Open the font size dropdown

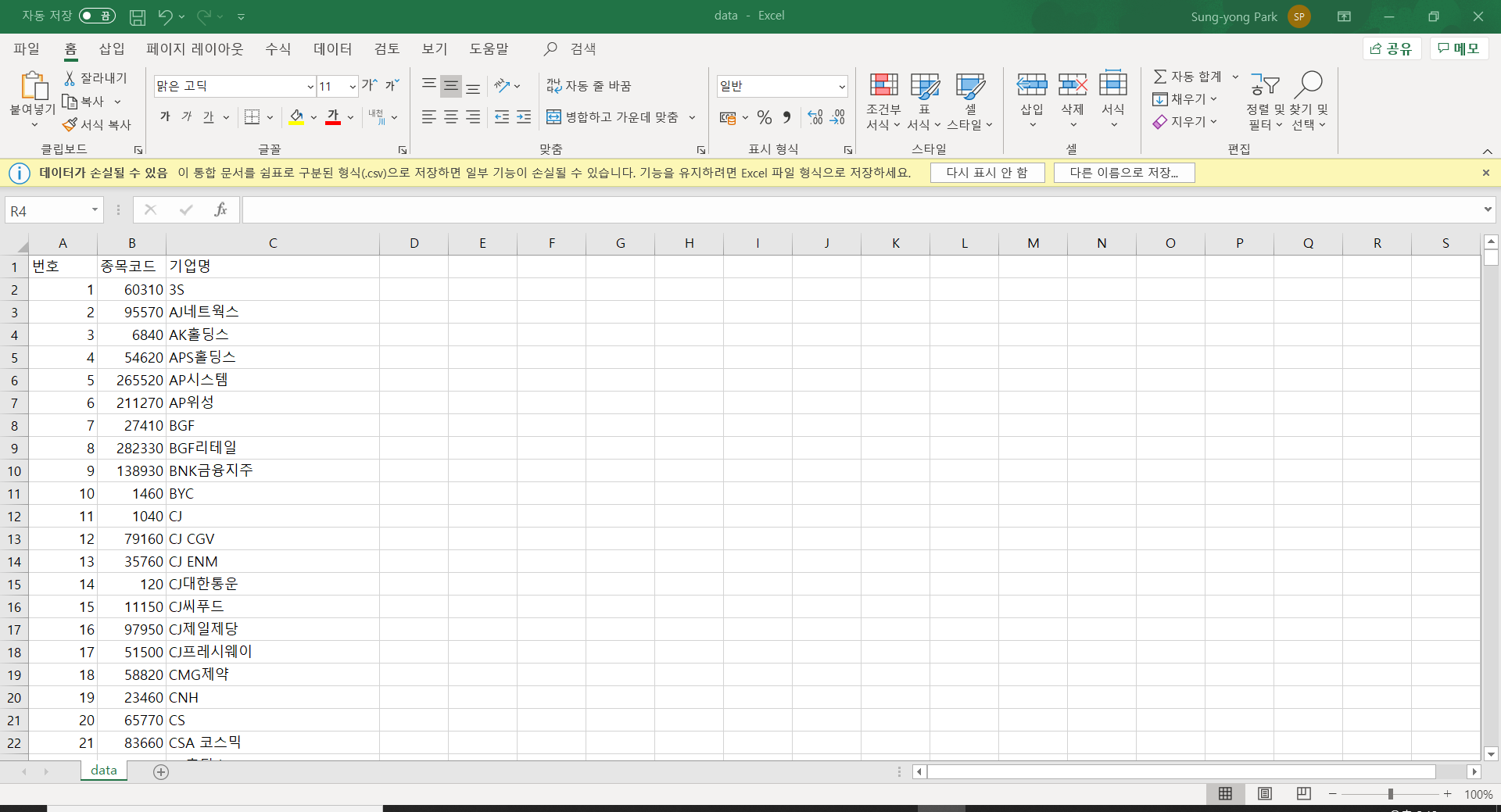(x=353, y=86)
